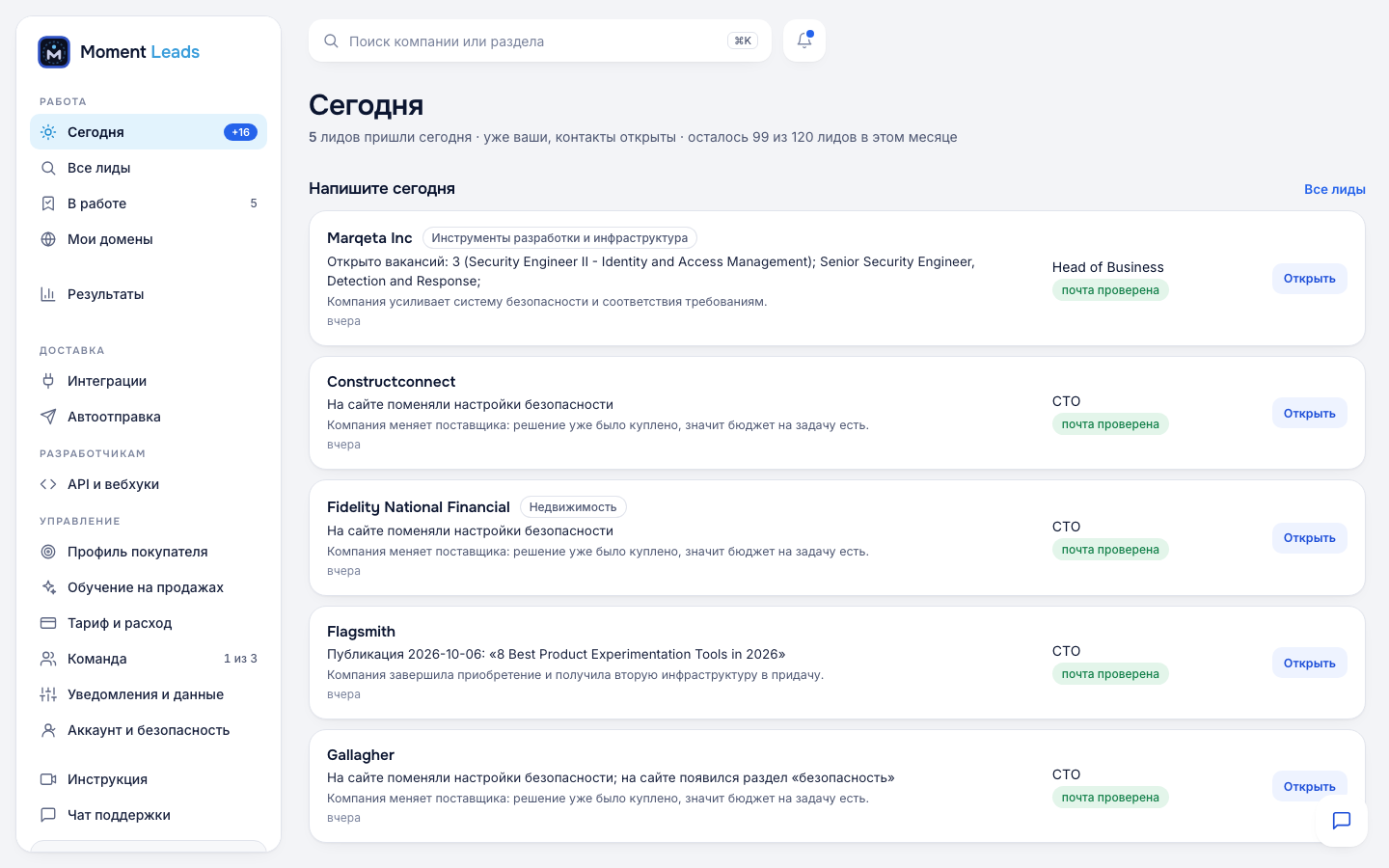Open the В работе section
This screenshot has width=1389, height=868.
(x=149, y=203)
